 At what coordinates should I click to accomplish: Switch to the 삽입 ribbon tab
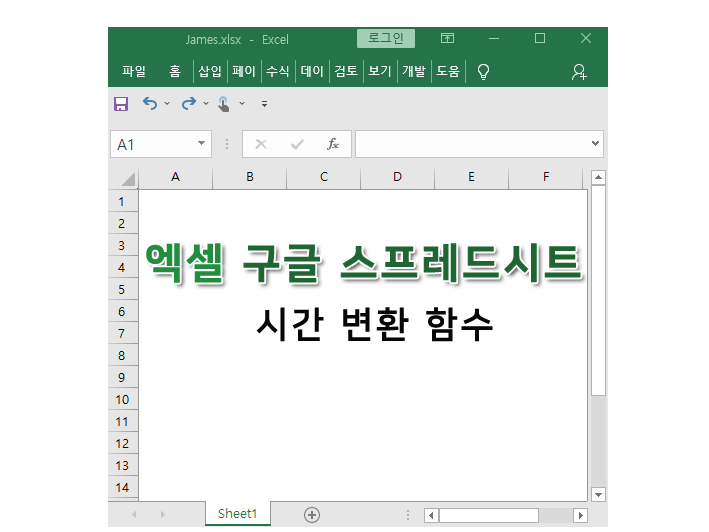[210, 71]
